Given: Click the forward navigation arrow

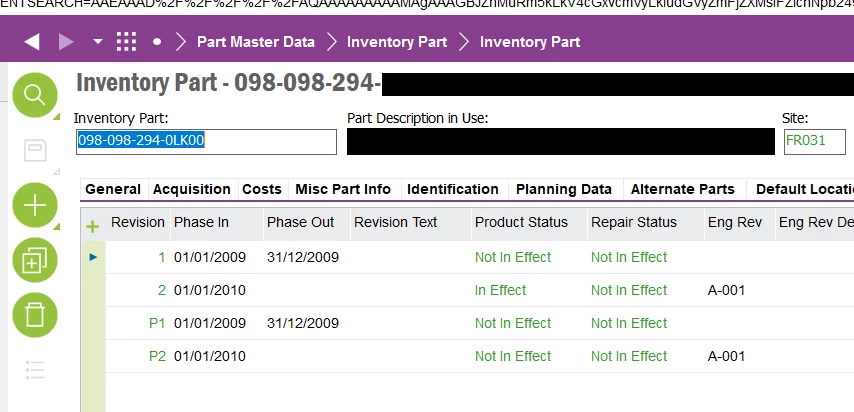Looking at the screenshot, I should point(66,42).
